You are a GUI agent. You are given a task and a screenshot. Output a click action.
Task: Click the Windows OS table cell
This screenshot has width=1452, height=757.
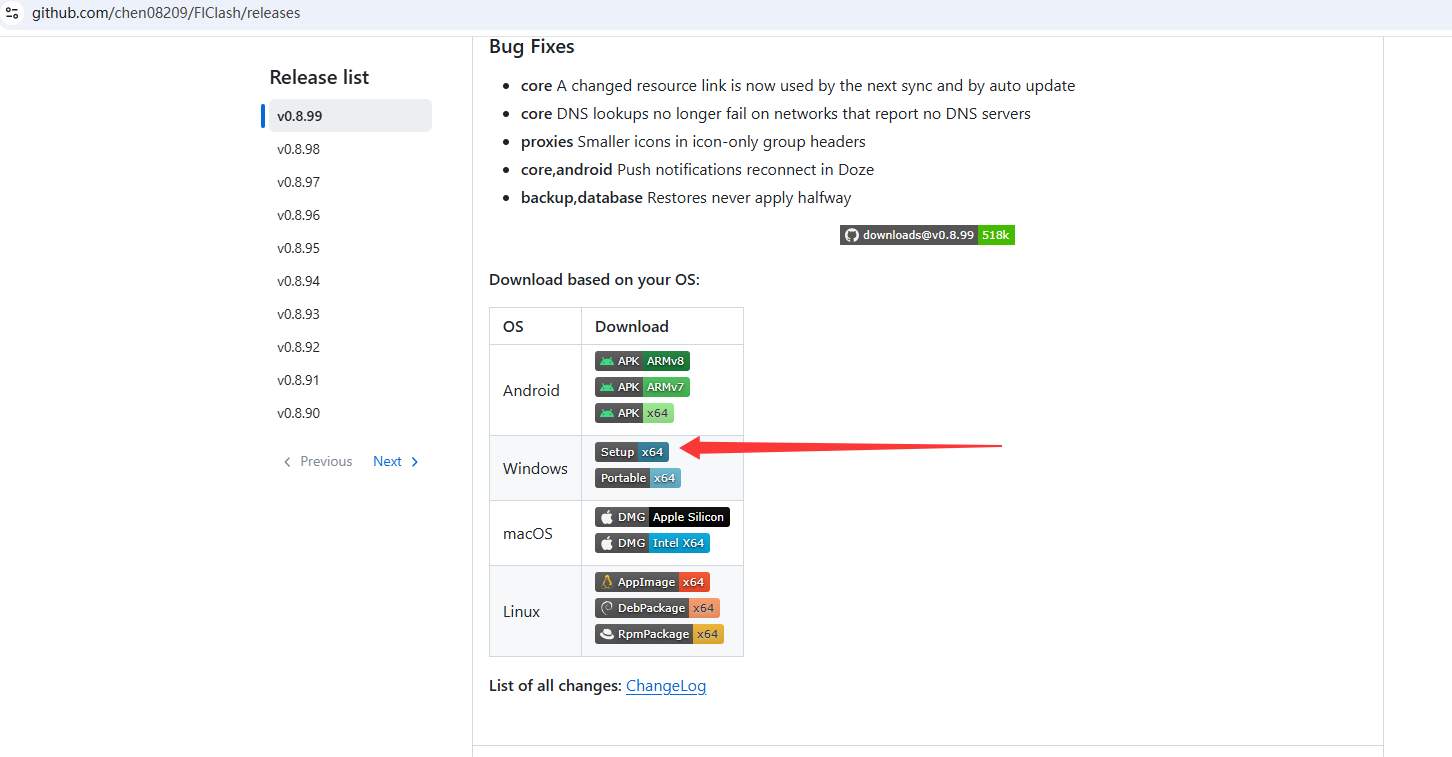[x=535, y=468]
